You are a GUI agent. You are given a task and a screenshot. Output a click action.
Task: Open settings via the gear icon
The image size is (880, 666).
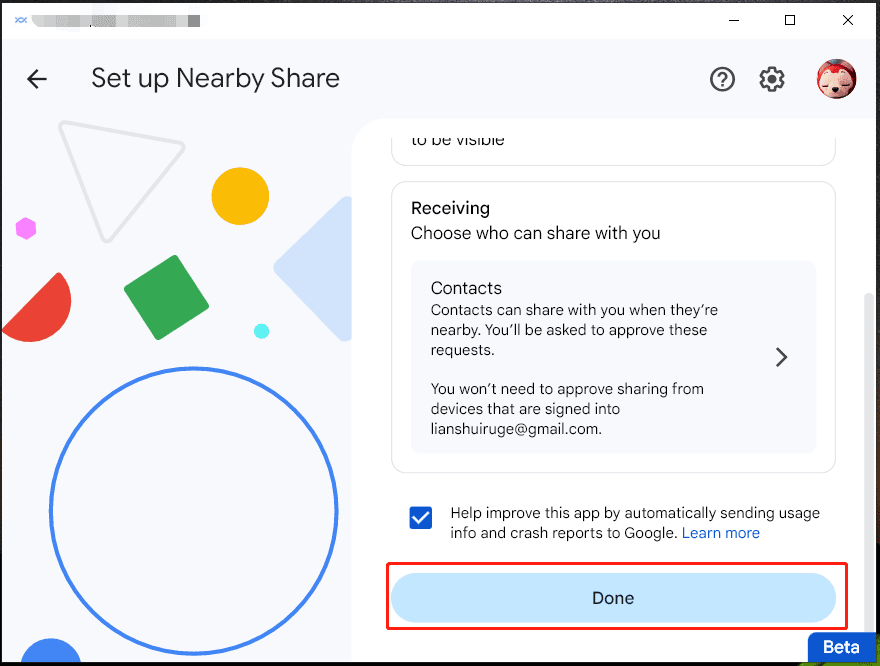click(772, 79)
